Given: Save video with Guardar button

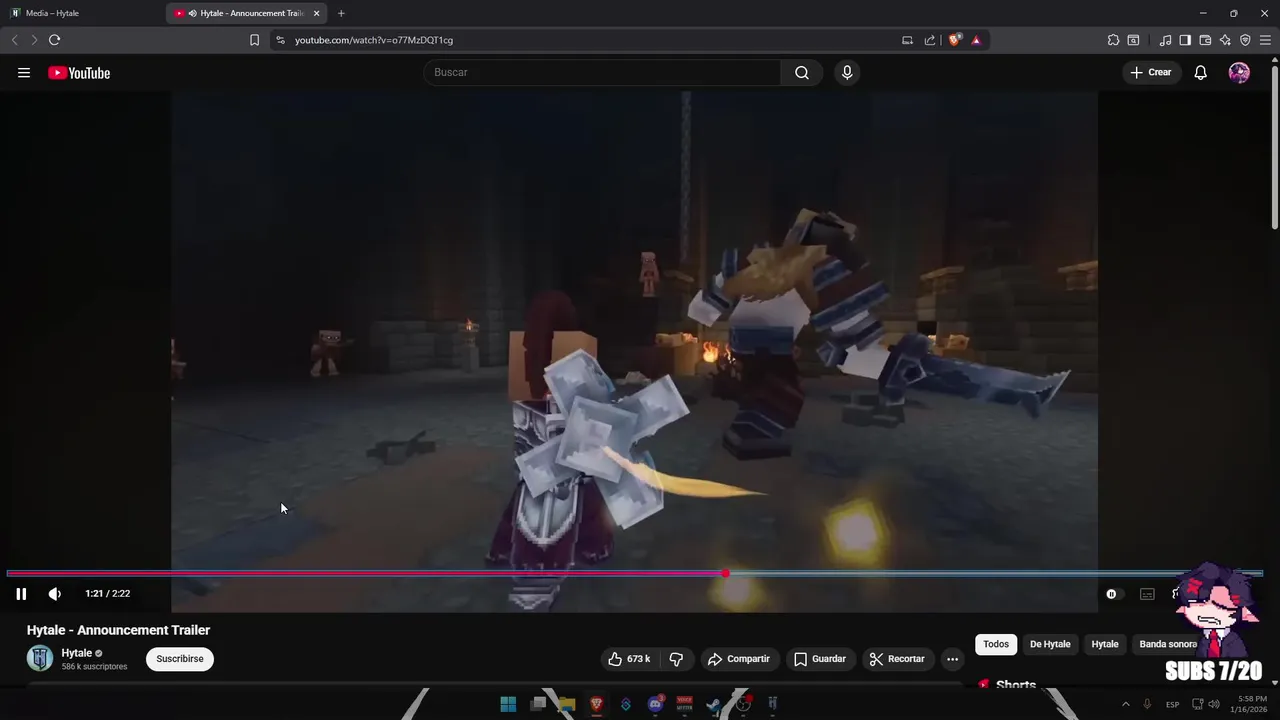Looking at the screenshot, I should point(820,659).
